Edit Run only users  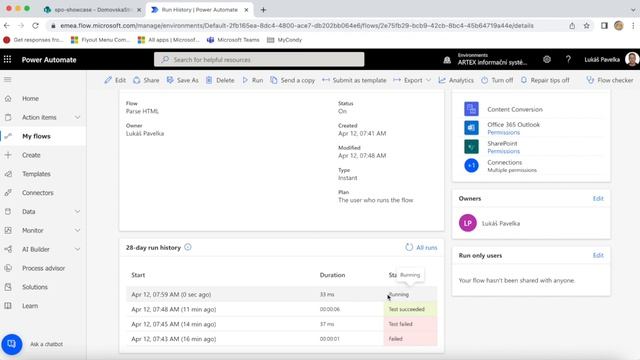click(x=598, y=256)
